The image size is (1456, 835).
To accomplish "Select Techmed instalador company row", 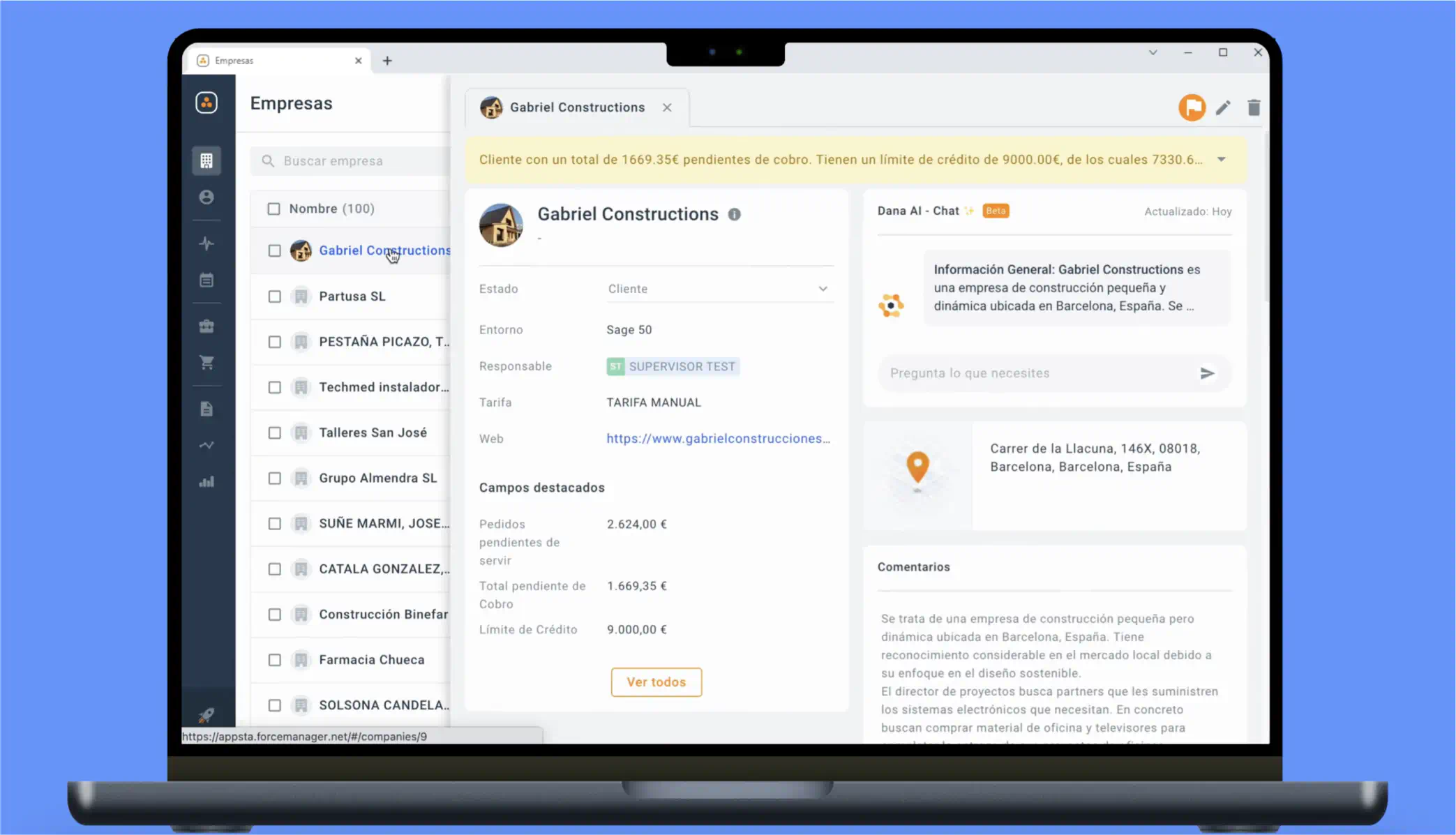I will (351, 387).
